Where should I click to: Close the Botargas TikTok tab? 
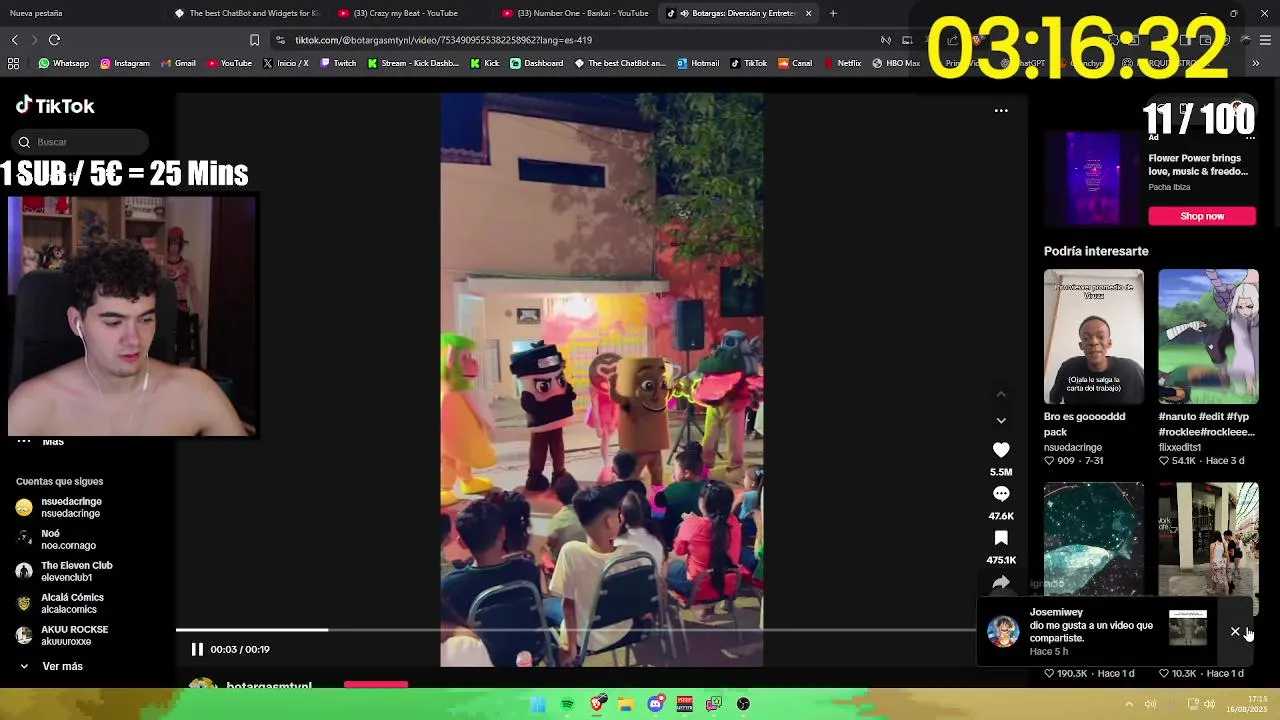point(808,13)
